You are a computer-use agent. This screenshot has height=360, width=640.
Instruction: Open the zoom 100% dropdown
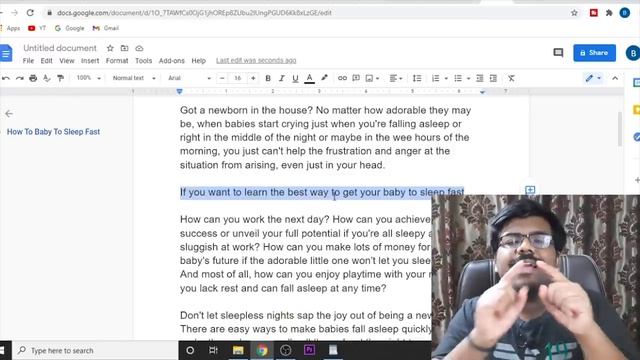tap(88, 78)
